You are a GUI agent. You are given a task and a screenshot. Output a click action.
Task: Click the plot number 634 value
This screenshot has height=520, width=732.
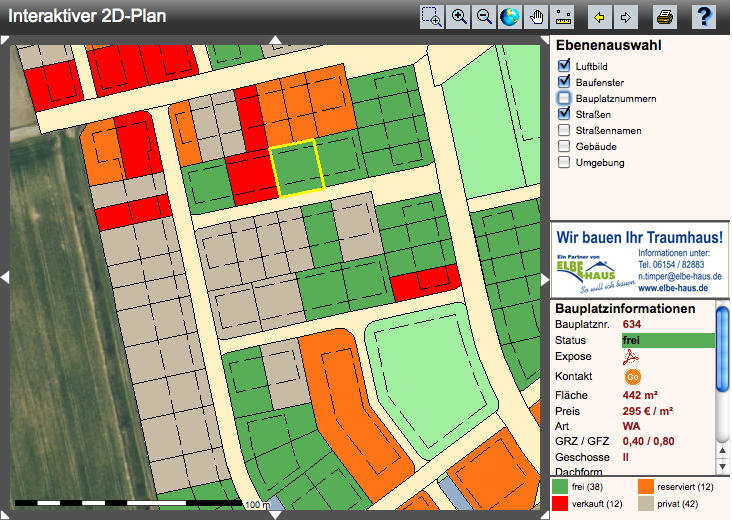pos(632,324)
